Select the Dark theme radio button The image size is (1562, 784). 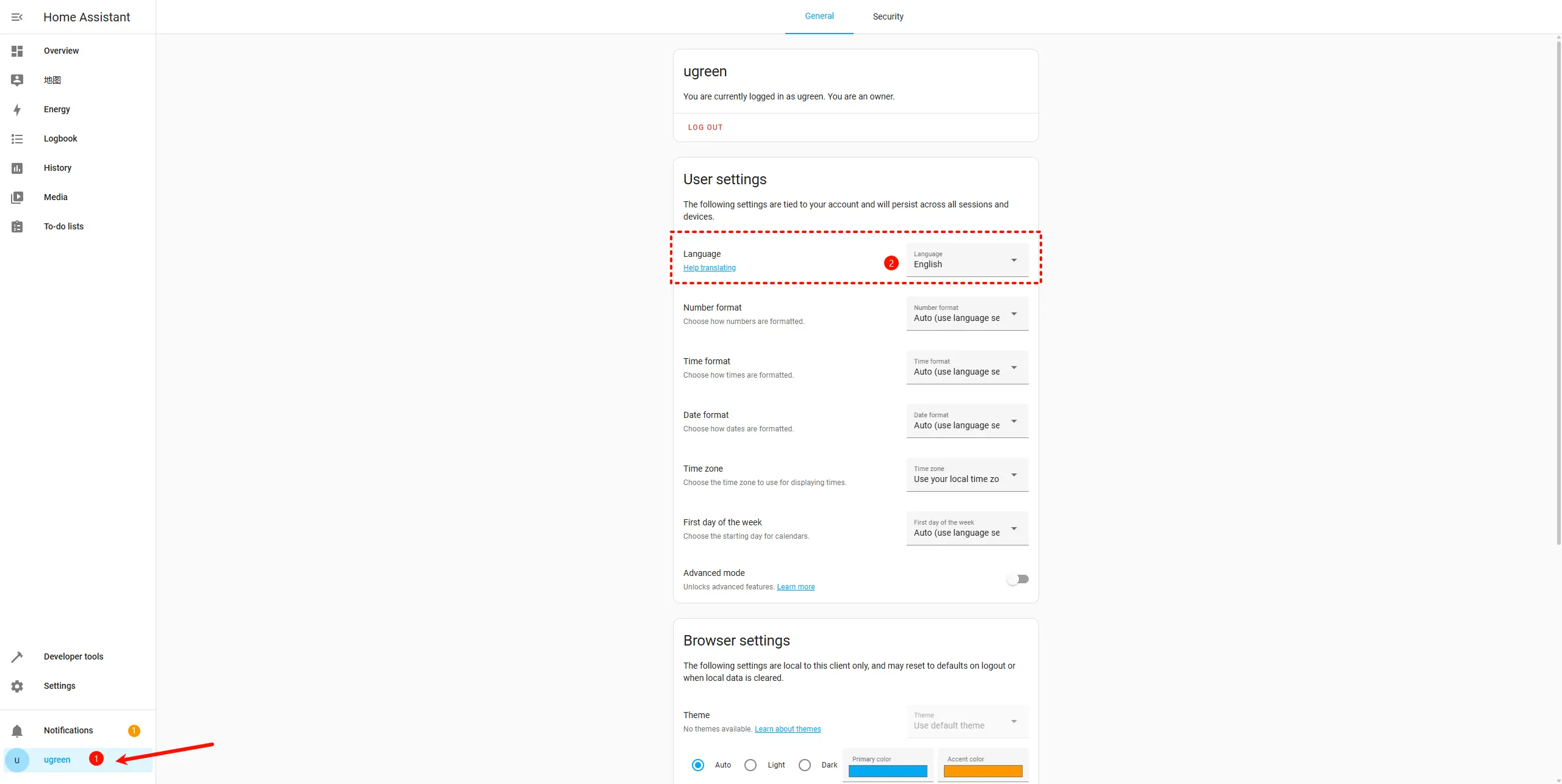[x=805, y=765]
